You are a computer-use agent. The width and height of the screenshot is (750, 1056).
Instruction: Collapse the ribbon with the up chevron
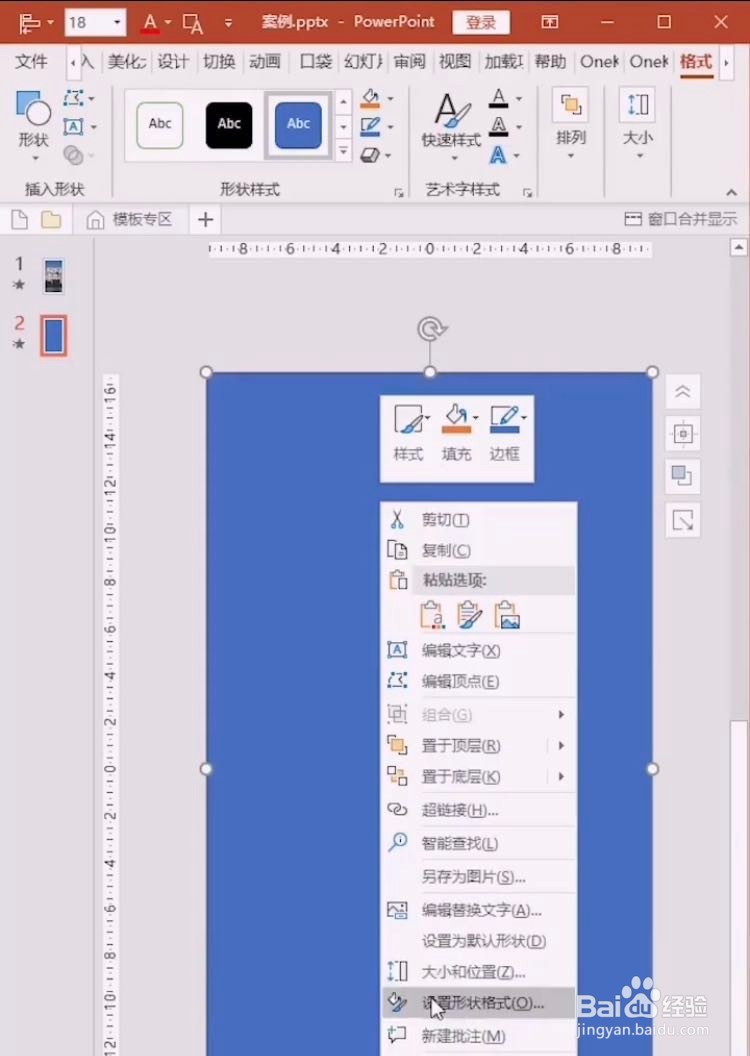(x=731, y=193)
